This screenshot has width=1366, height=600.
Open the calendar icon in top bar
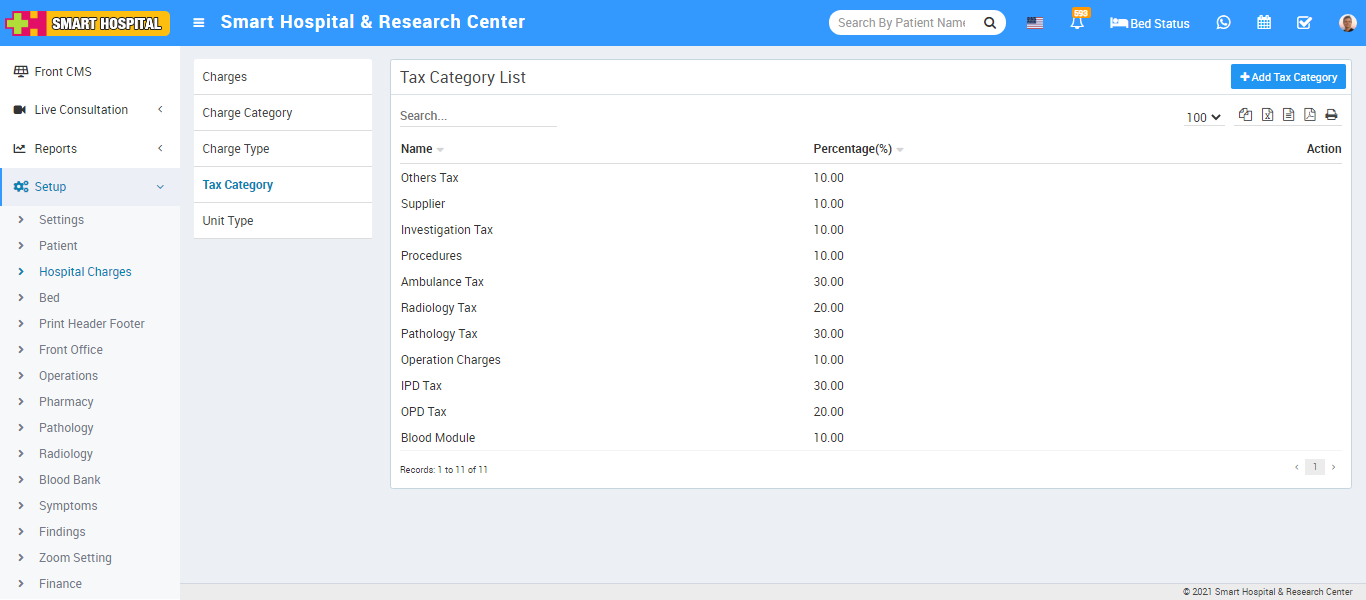(x=1264, y=23)
